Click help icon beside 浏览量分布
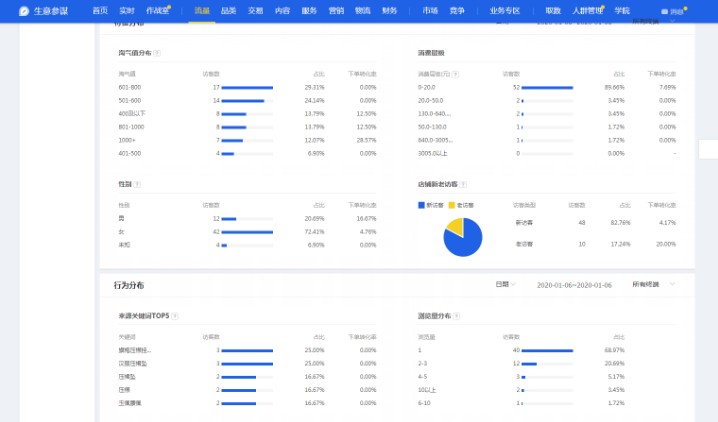Image resolution: width=718 pixels, height=422 pixels. pyautogui.click(x=455, y=316)
